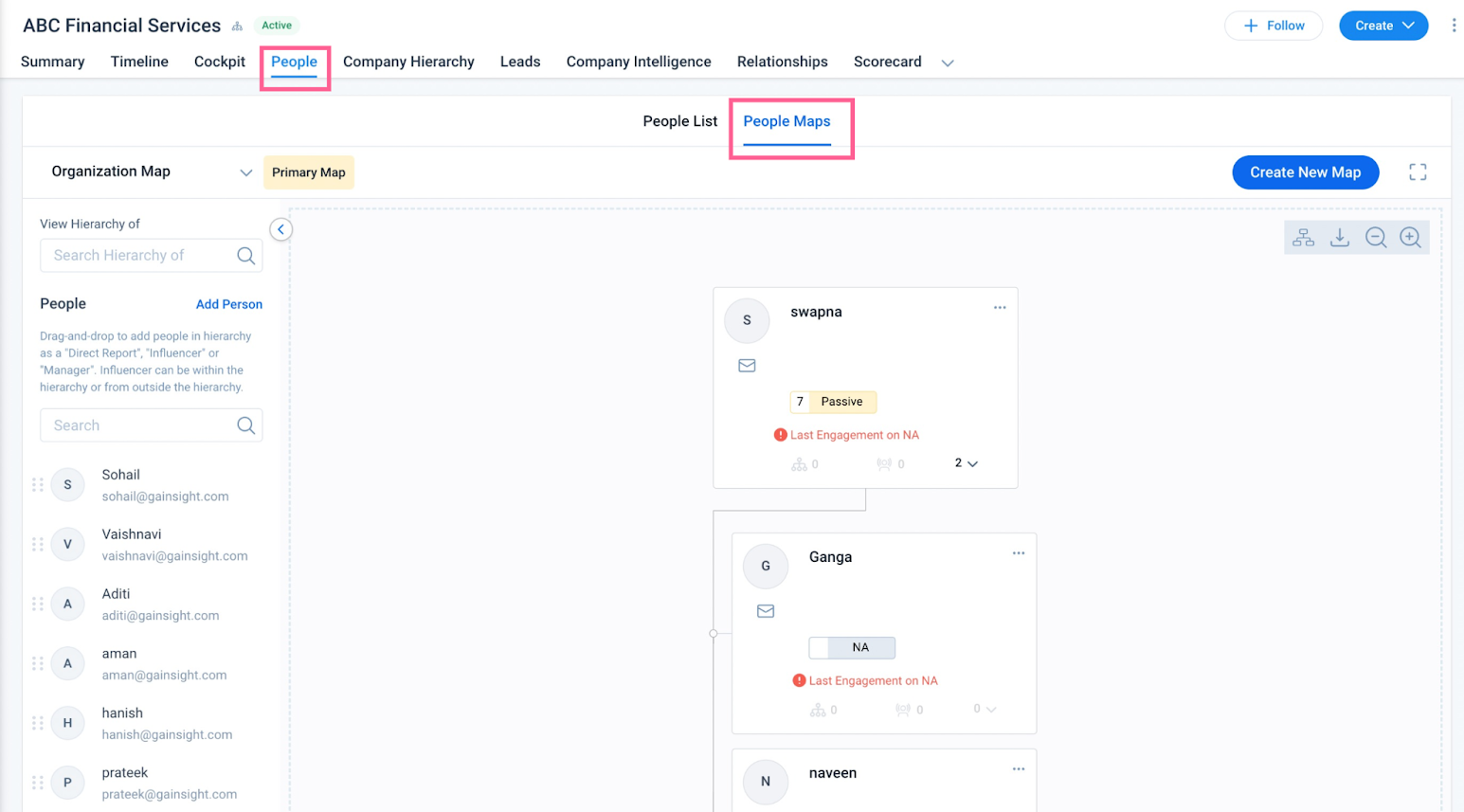Open the Relationships tab
This screenshot has height=812, width=1464.
pos(783,62)
